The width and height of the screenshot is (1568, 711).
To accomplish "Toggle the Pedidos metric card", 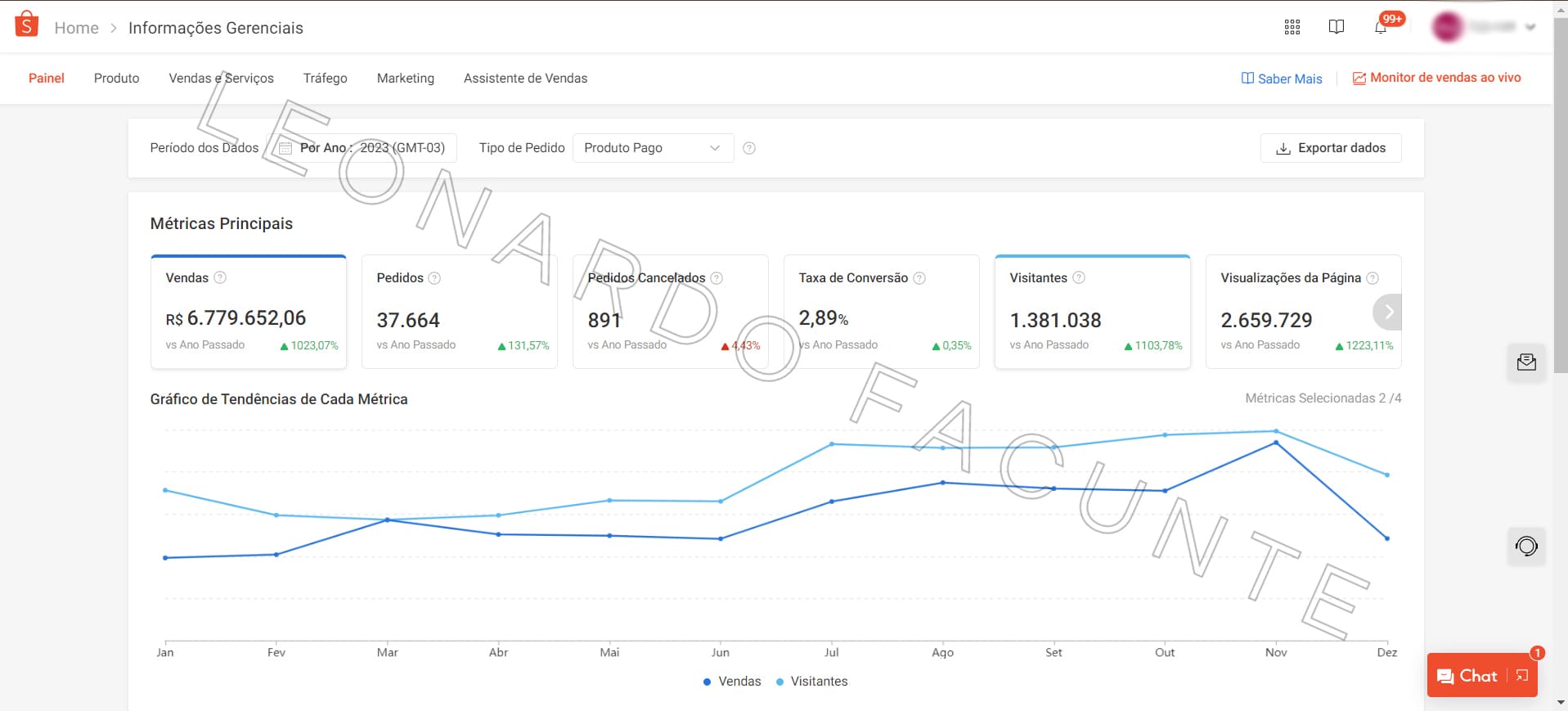I will point(459,312).
